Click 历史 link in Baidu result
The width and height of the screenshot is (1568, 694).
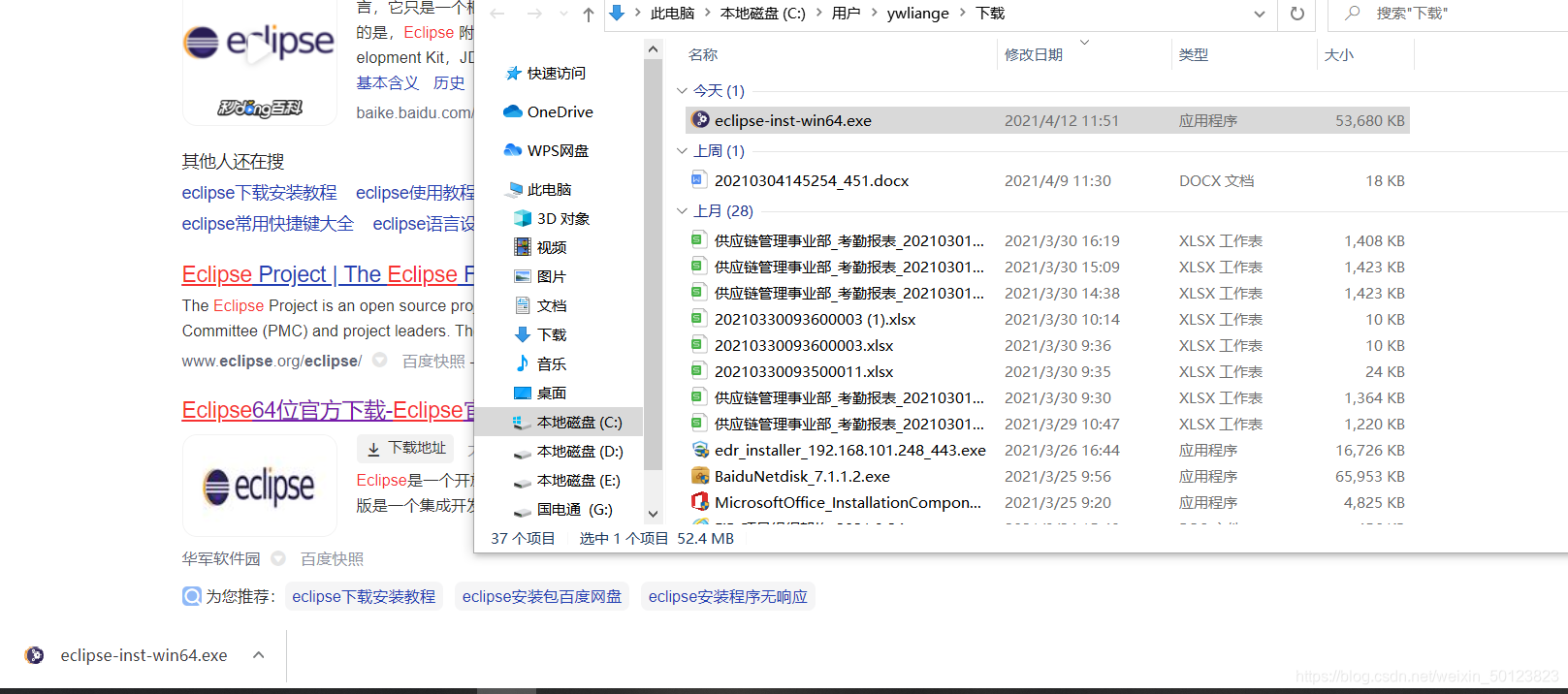449,83
